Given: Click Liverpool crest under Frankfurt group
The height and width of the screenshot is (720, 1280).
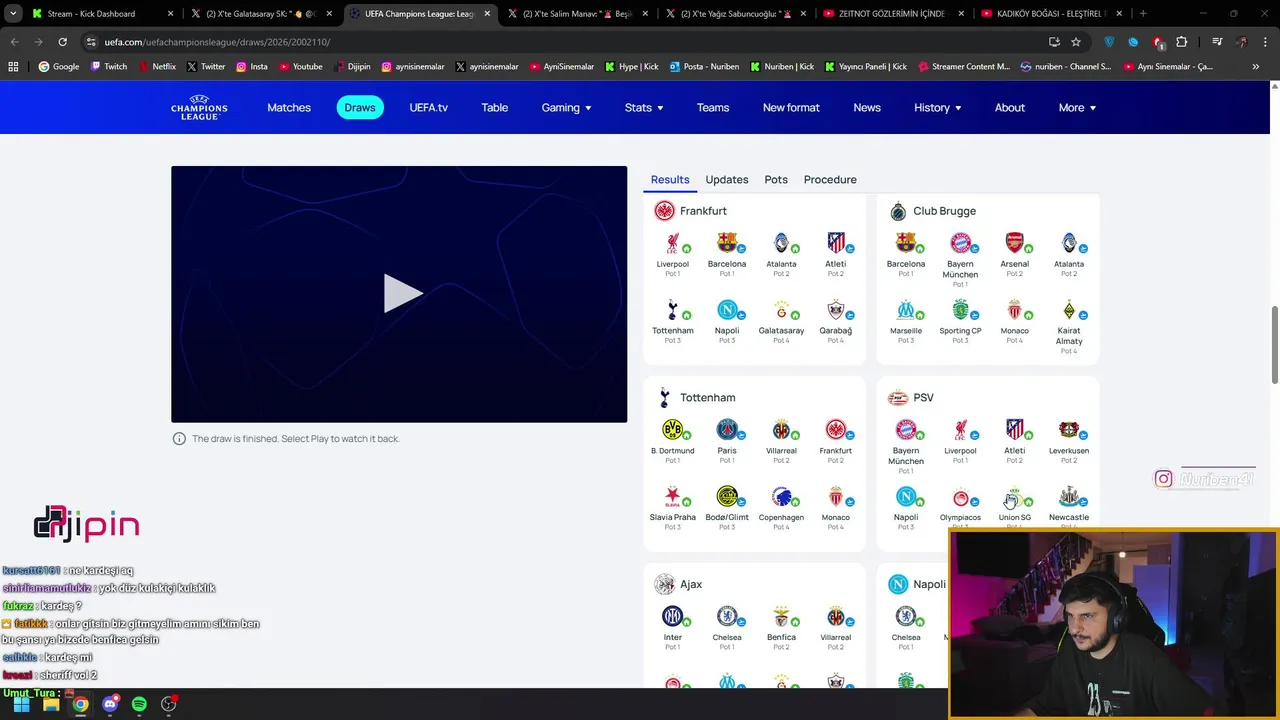Looking at the screenshot, I should (673, 243).
